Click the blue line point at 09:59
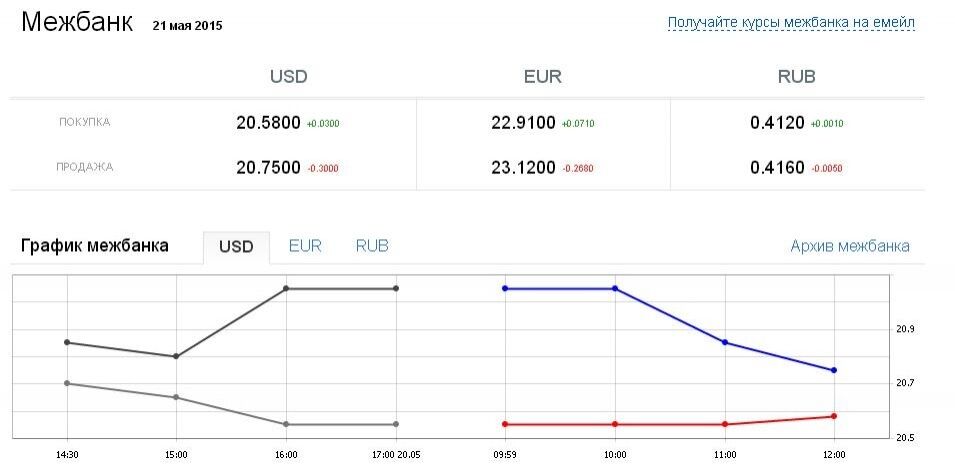955x468 pixels. pos(505,288)
